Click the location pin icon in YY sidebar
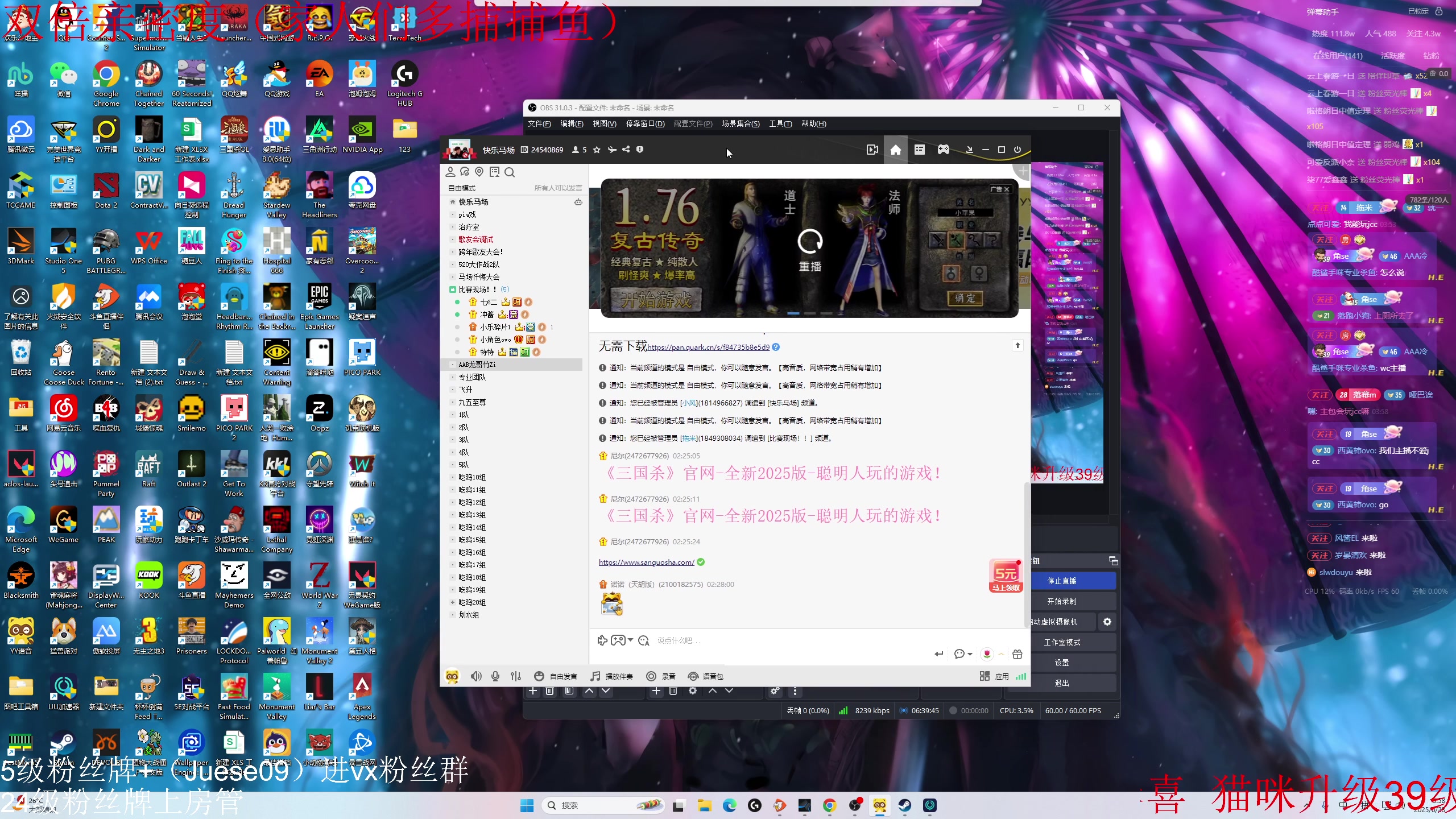This screenshot has width=1456, height=819. [x=479, y=172]
